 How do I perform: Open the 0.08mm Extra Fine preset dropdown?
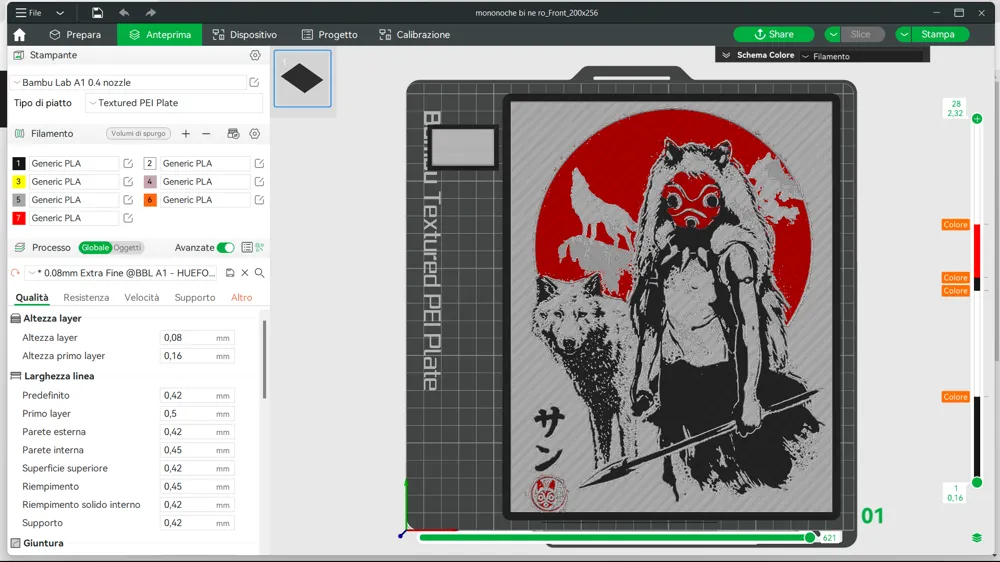click(x=121, y=273)
